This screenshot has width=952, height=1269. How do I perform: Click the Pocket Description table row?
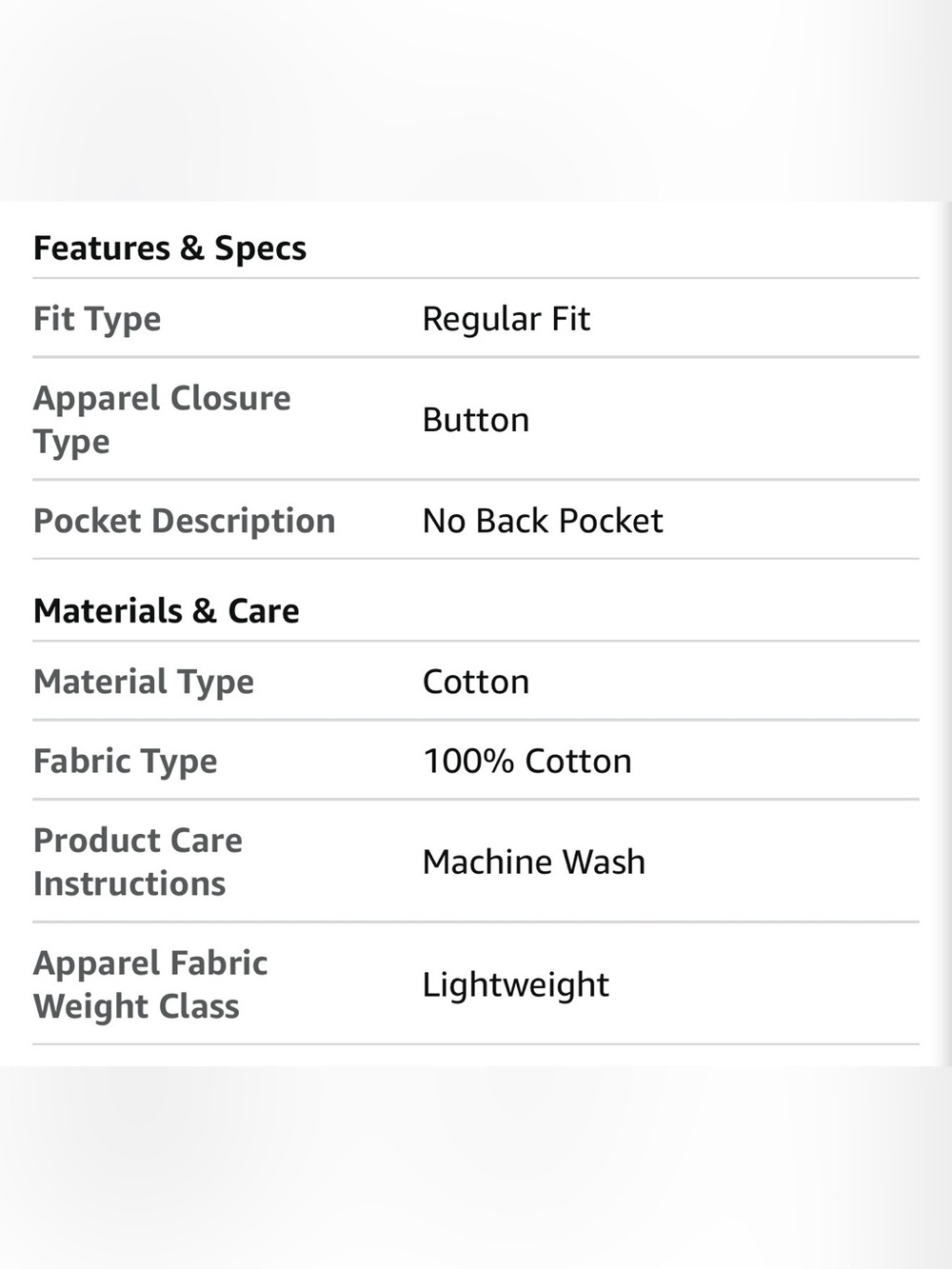476,521
